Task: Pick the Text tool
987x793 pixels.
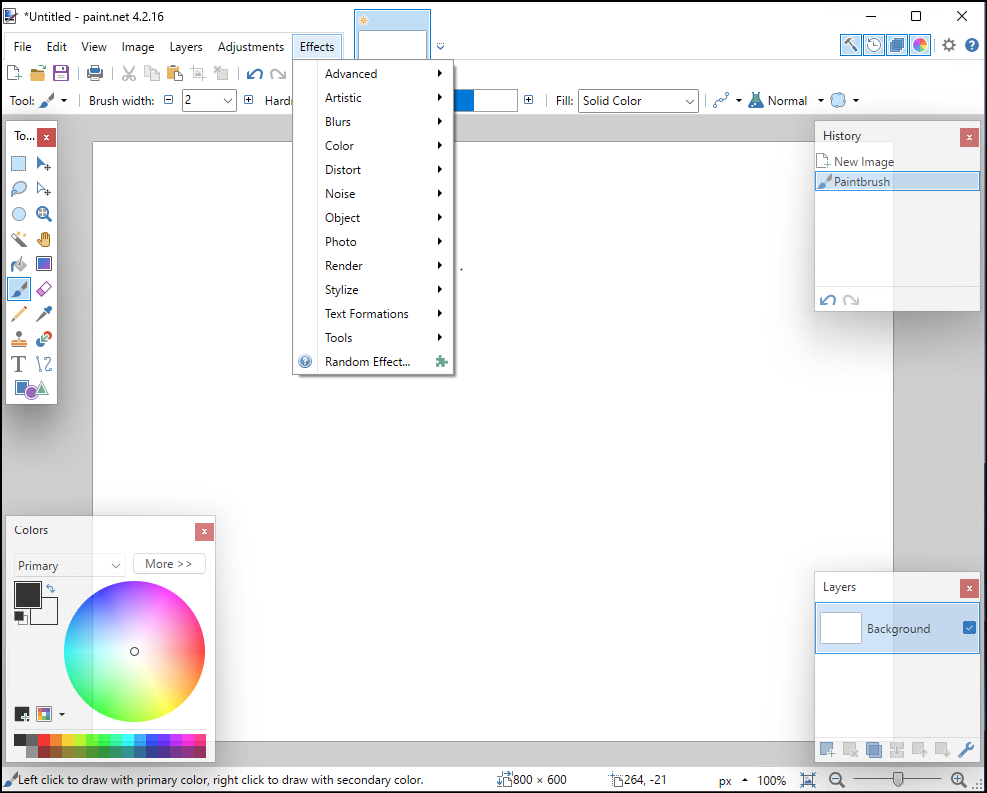Action: (x=19, y=364)
